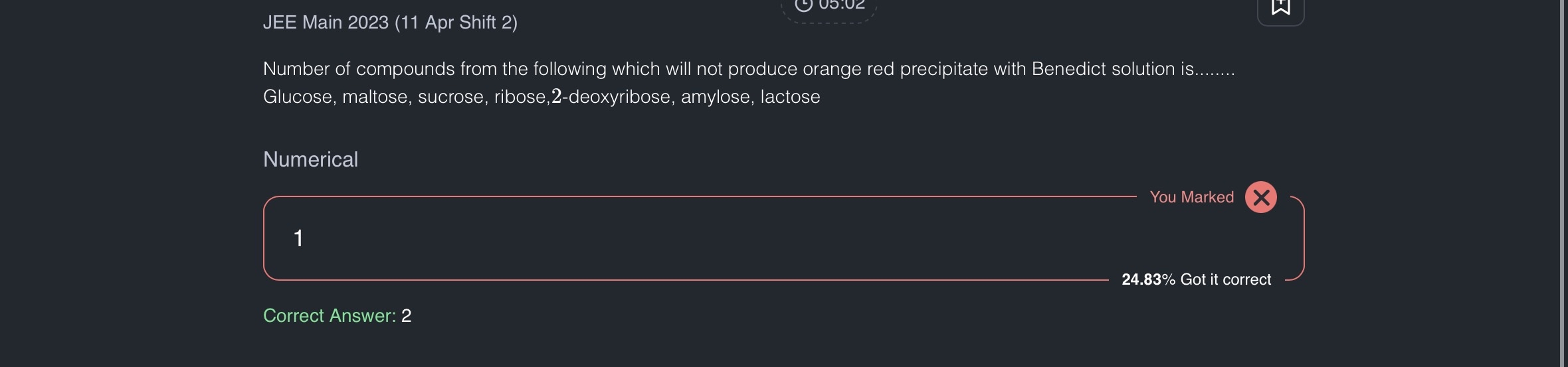
Task: Click the correct answer value 2
Action: [x=407, y=316]
